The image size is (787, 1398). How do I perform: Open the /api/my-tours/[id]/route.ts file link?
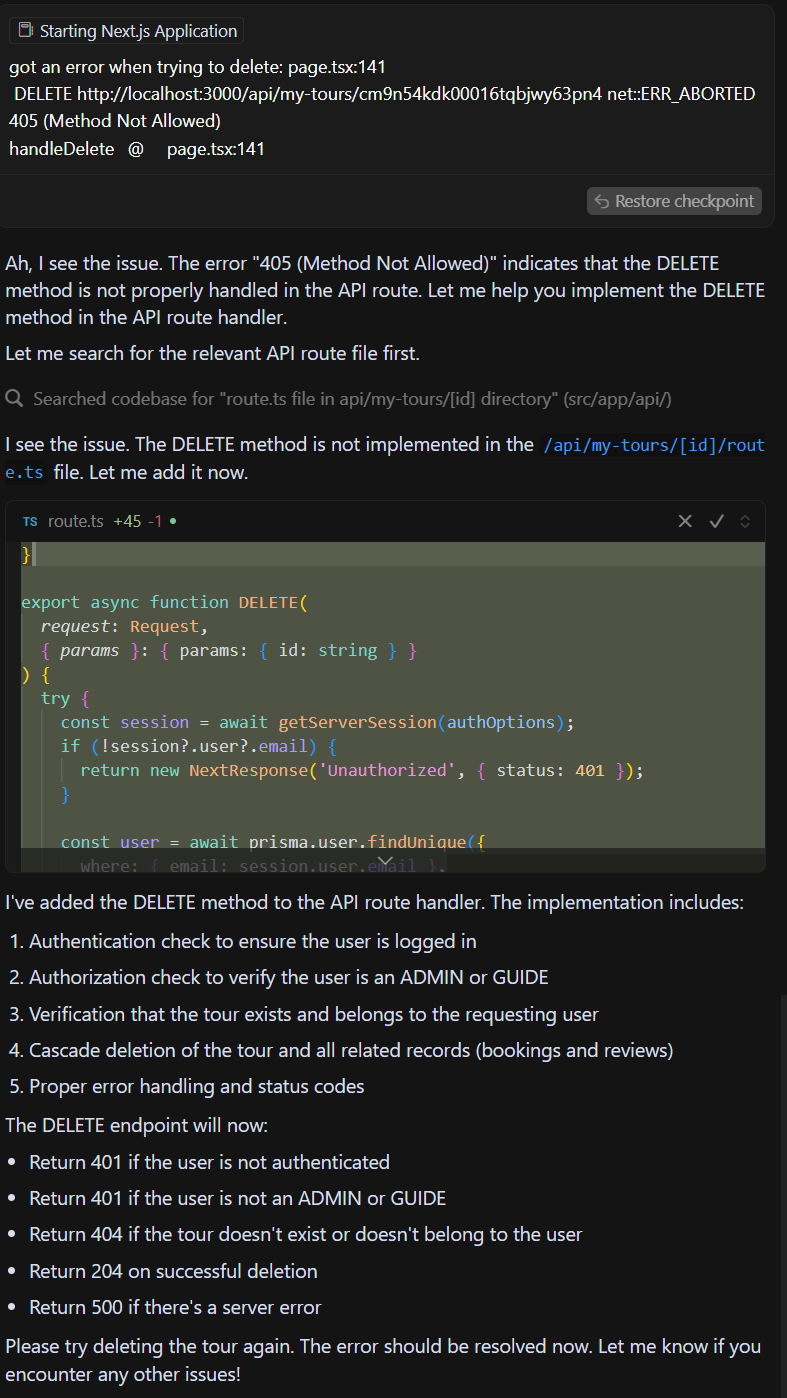point(385,458)
